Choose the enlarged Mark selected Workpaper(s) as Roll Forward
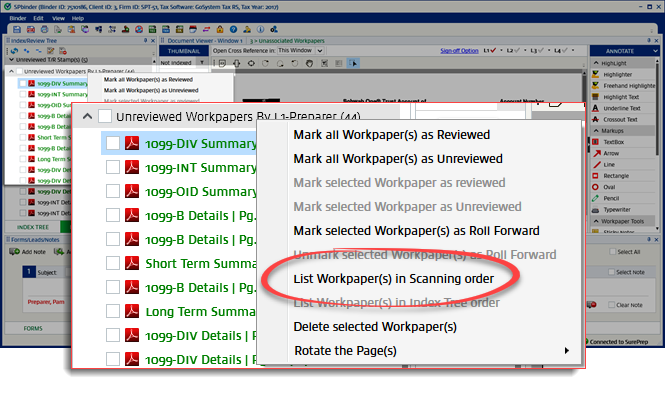This screenshot has height=394, width=665. coord(416,231)
